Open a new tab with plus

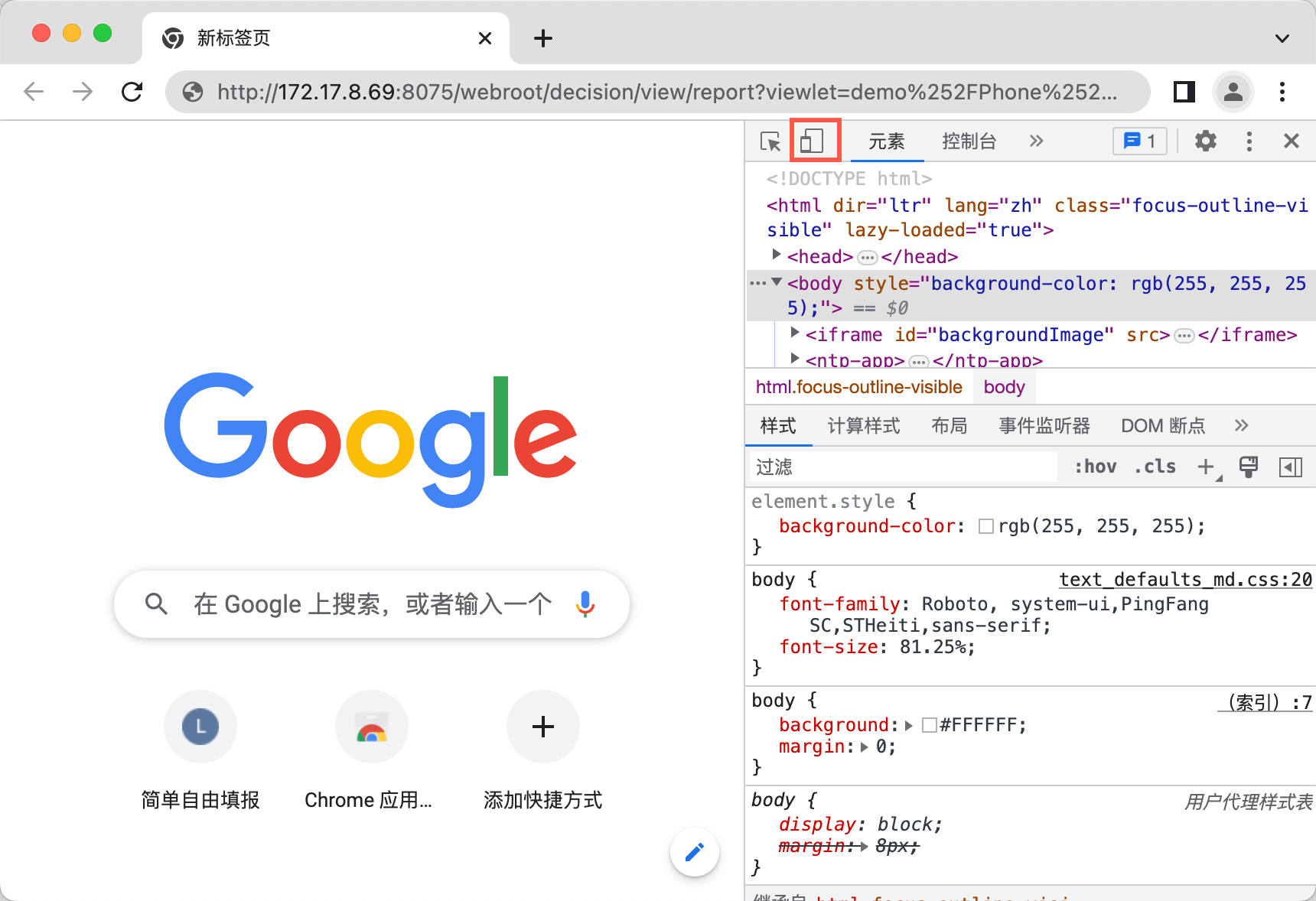click(x=543, y=38)
